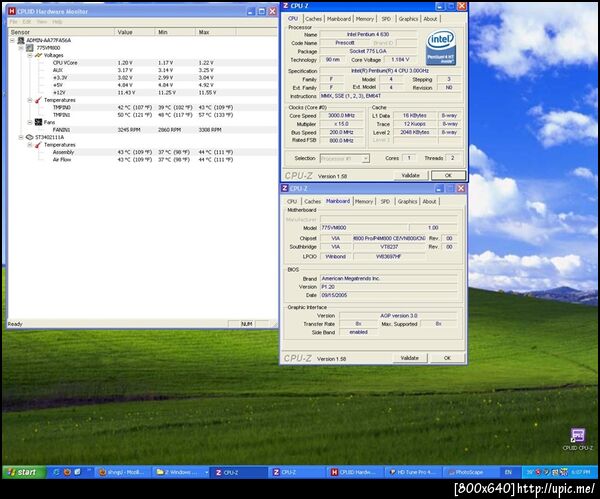Click the Intel Pentium 4 HT logo
Image resolution: width=600 pixels, height=499 pixels.
tap(439, 47)
